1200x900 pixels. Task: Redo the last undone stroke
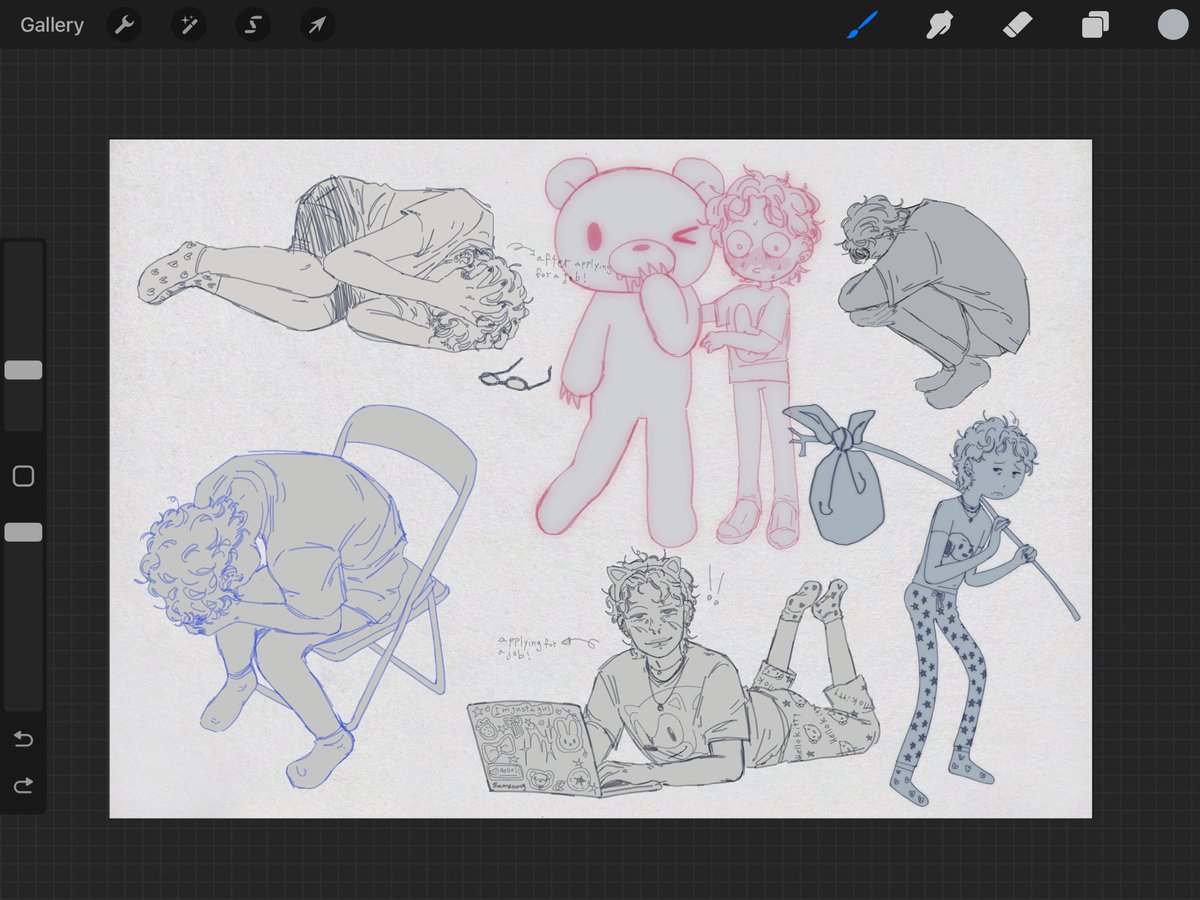pyautogui.click(x=23, y=786)
